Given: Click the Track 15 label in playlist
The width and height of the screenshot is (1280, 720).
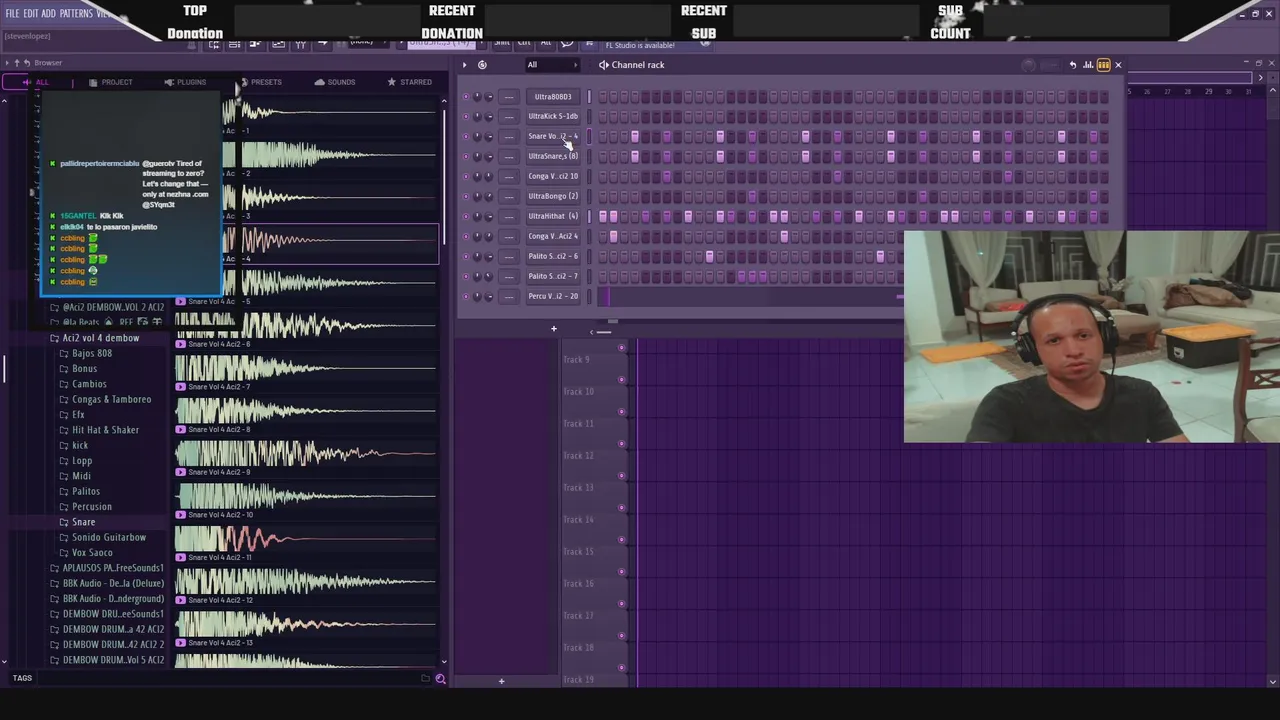Looking at the screenshot, I should pyautogui.click(x=578, y=552).
